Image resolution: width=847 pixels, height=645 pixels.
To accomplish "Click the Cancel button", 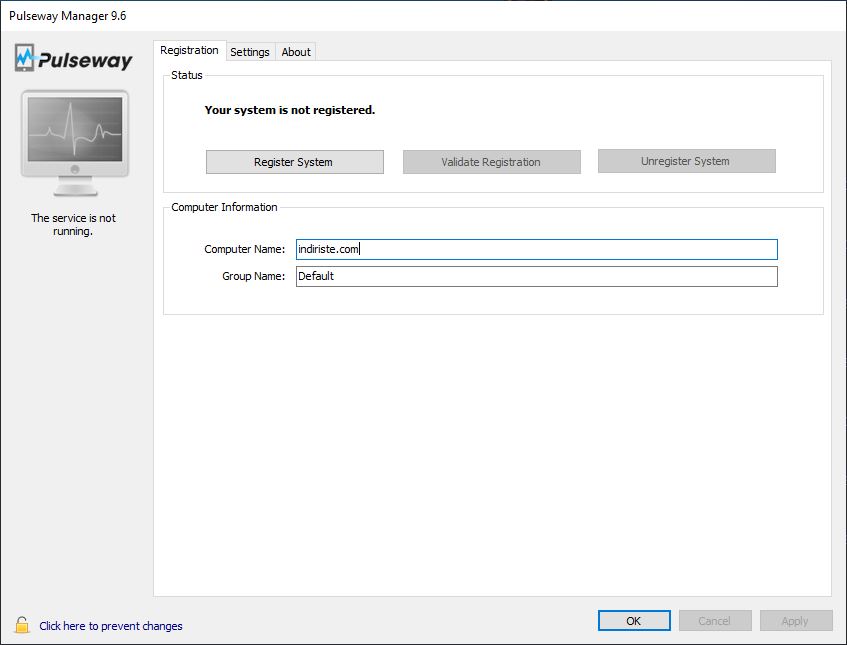I will click(x=715, y=621).
